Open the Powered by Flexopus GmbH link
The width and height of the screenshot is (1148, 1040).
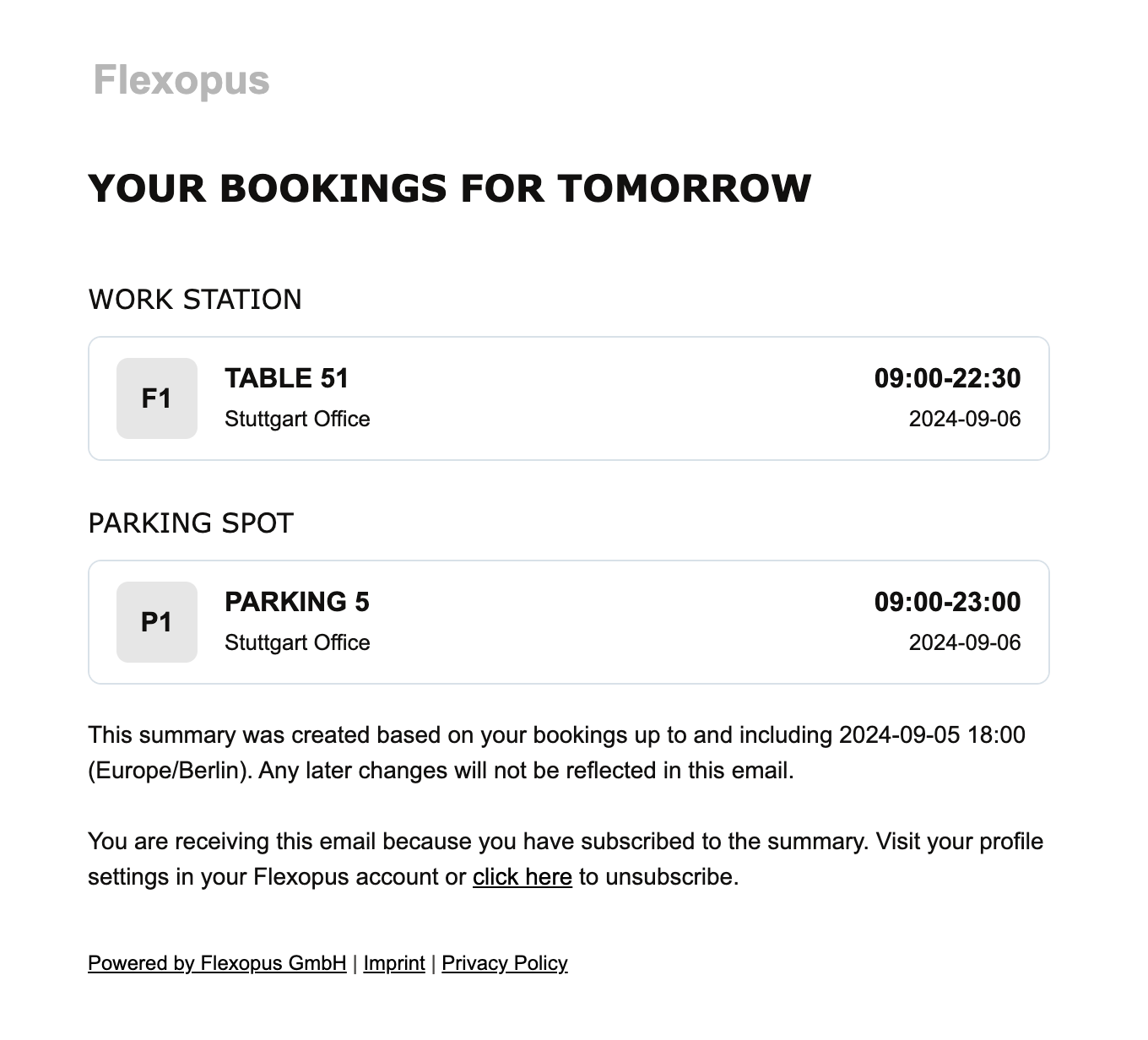[x=217, y=963]
